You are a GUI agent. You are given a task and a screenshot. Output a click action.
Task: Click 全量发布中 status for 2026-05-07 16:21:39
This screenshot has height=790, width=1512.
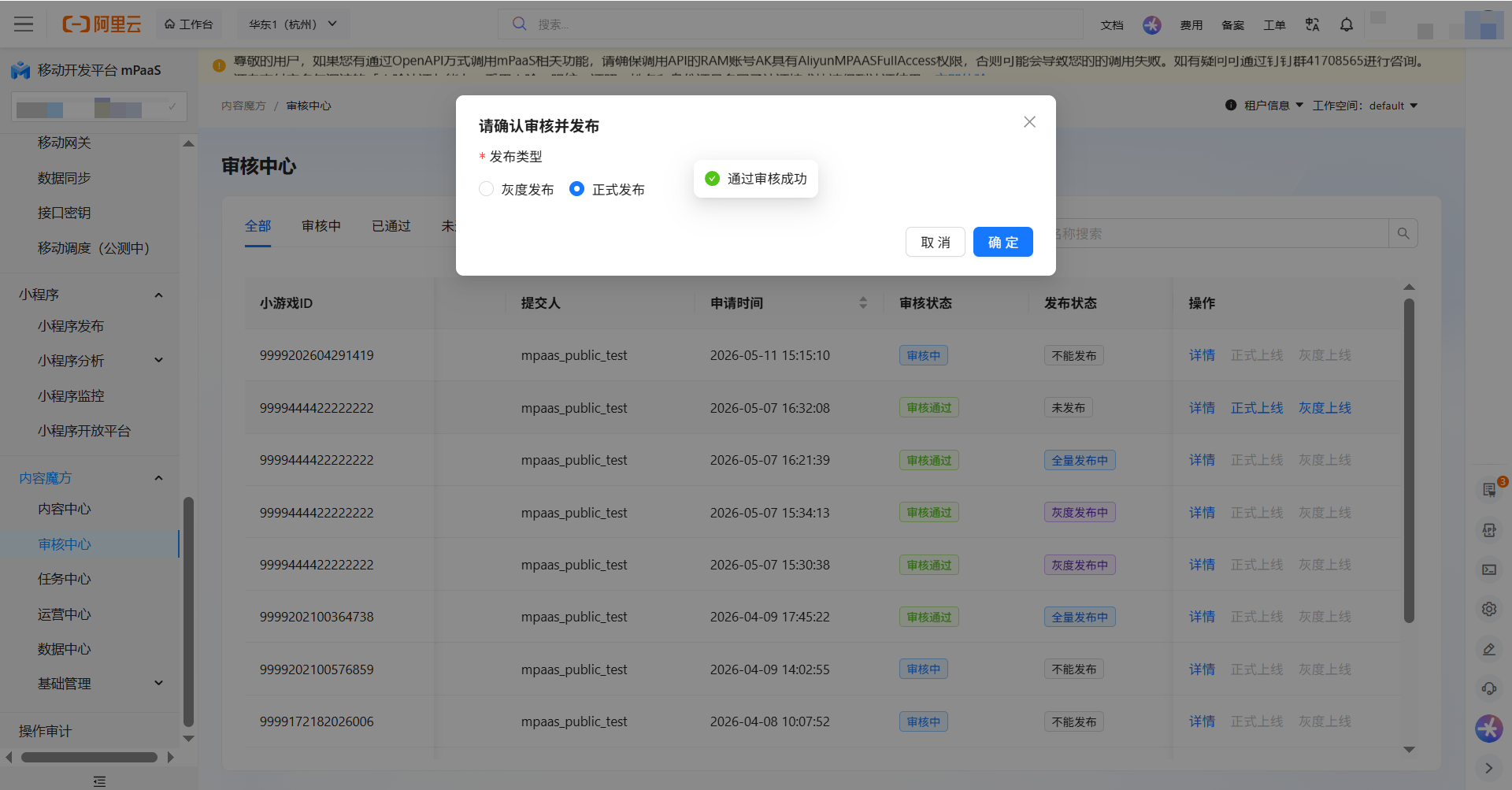(x=1080, y=461)
